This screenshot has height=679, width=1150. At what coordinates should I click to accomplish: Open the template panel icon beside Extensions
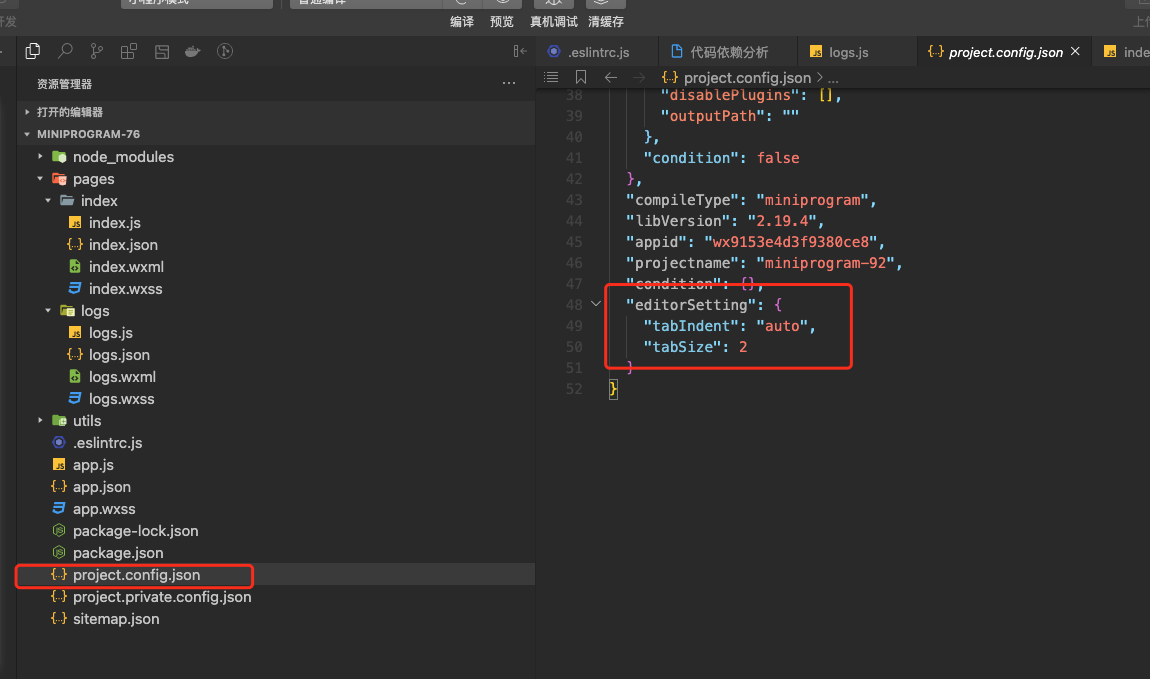pyautogui.click(x=161, y=51)
